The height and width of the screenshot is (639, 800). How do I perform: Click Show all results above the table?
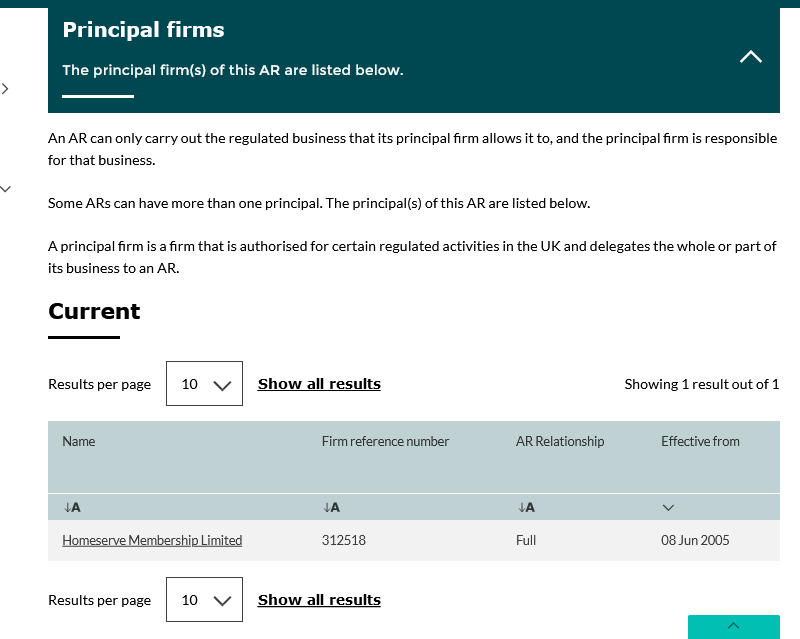click(x=319, y=384)
